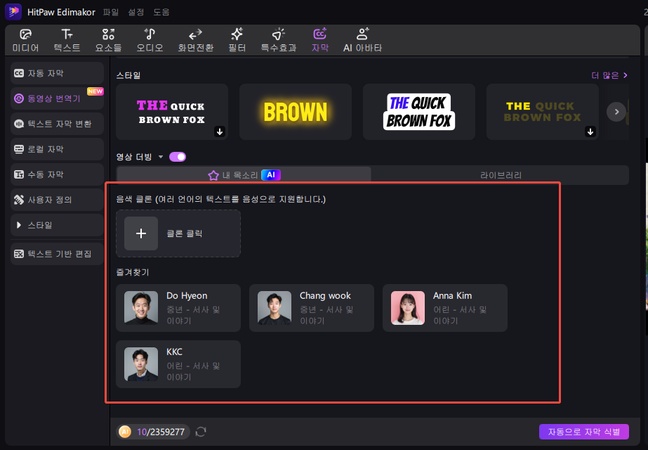Open 텍스트 기반 편집 in sidebar
This screenshot has height=450, width=648.
[57, 254]
